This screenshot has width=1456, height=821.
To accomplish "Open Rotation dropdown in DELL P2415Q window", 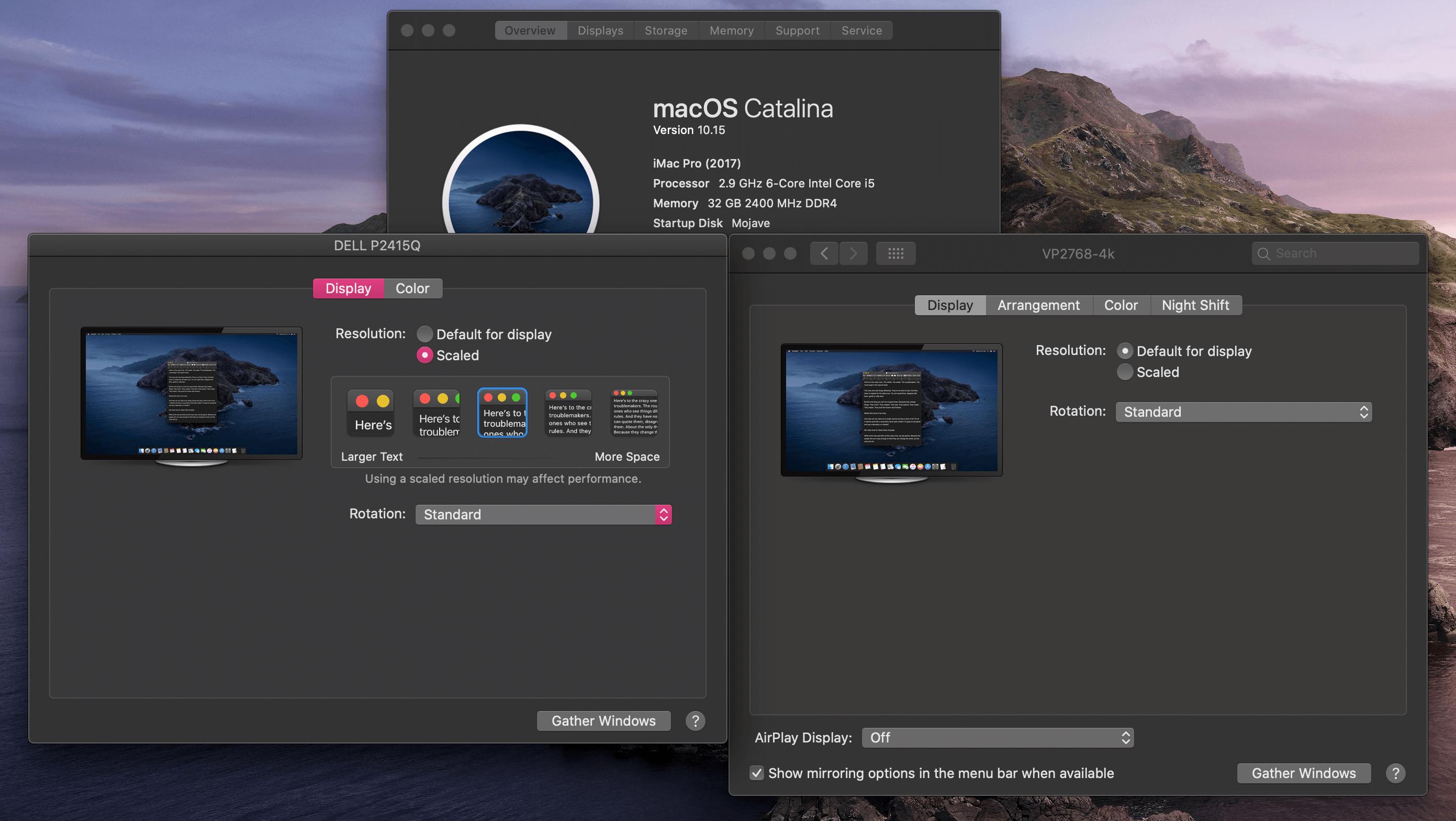I will pyautogui.click(x=543, y=515).
